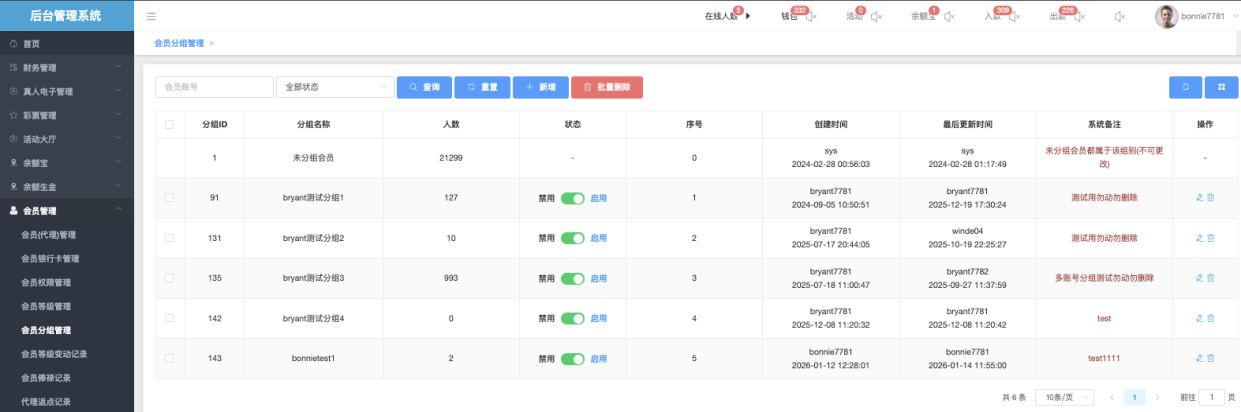Check the checkbox for group ID 142
The image size is (1241, 412).
(x=169, y=318)
